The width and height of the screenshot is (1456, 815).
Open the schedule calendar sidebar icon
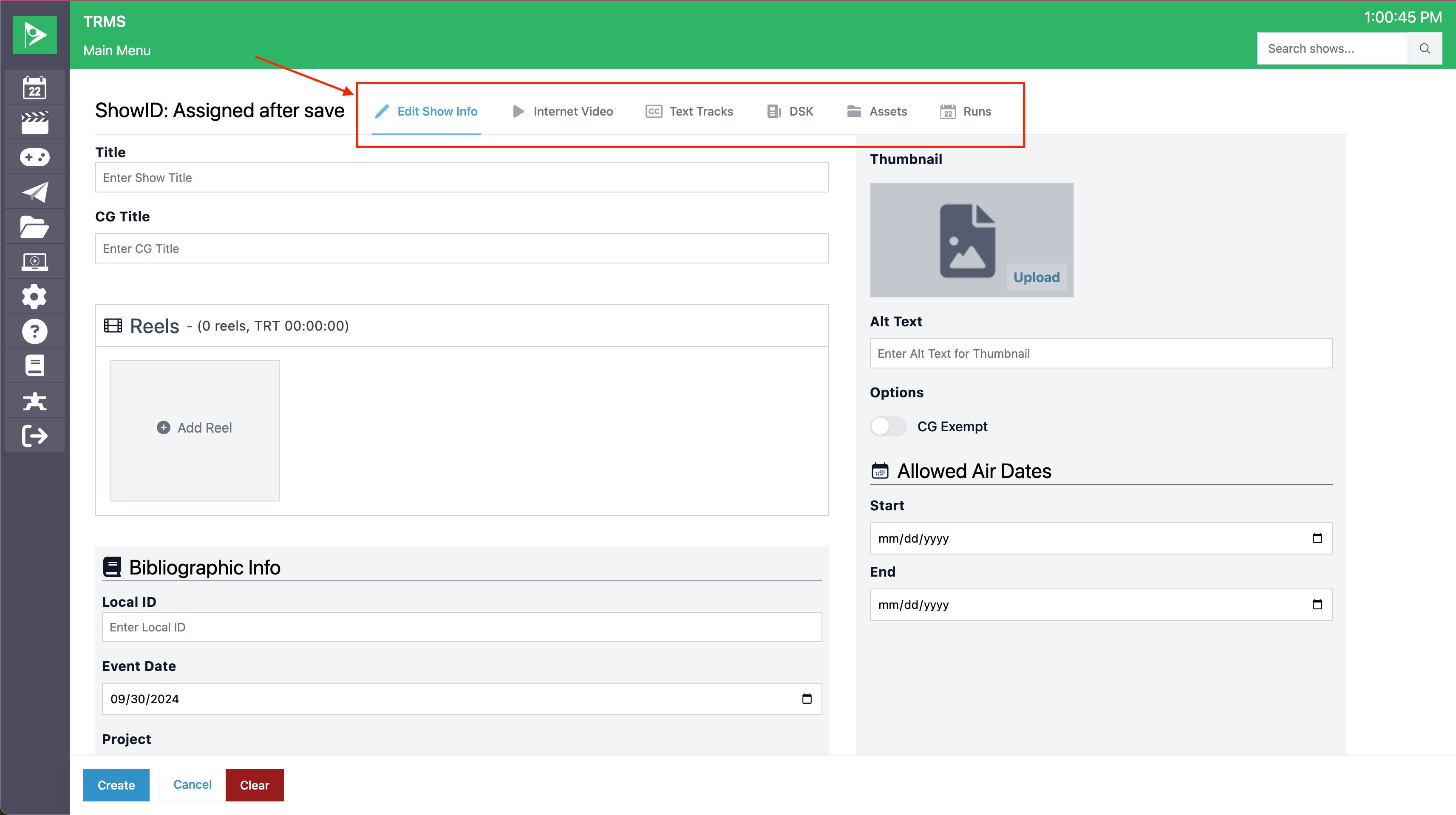[34, 88]
